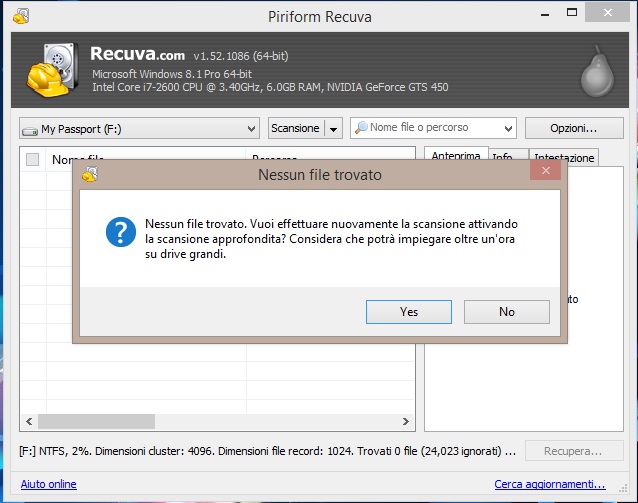Toggle the select-all checkbox in the file list header
Viewport: 638px width, 503px height.
pos(33,159)
